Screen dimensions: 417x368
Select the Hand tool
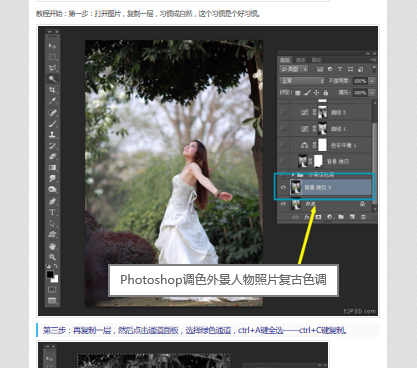[52, 246]
